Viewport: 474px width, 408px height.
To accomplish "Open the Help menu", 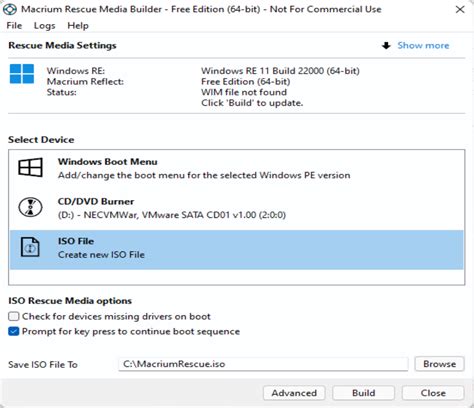I will coord(78,26).
